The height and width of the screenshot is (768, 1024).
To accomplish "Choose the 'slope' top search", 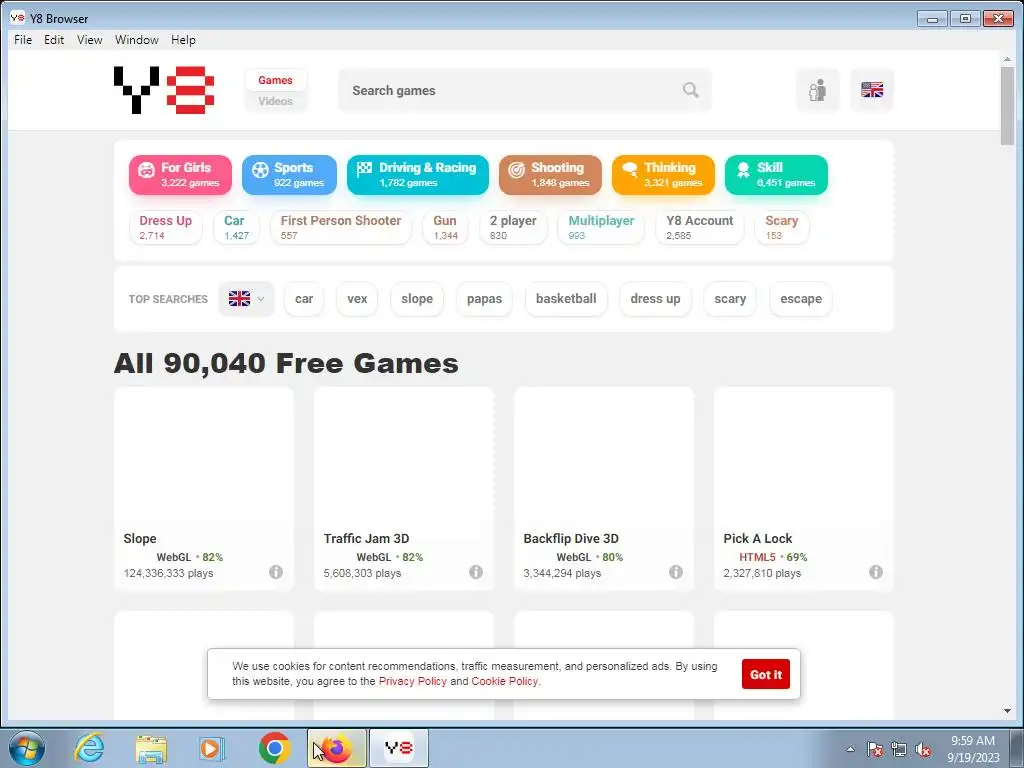I will tap(417, 298).
